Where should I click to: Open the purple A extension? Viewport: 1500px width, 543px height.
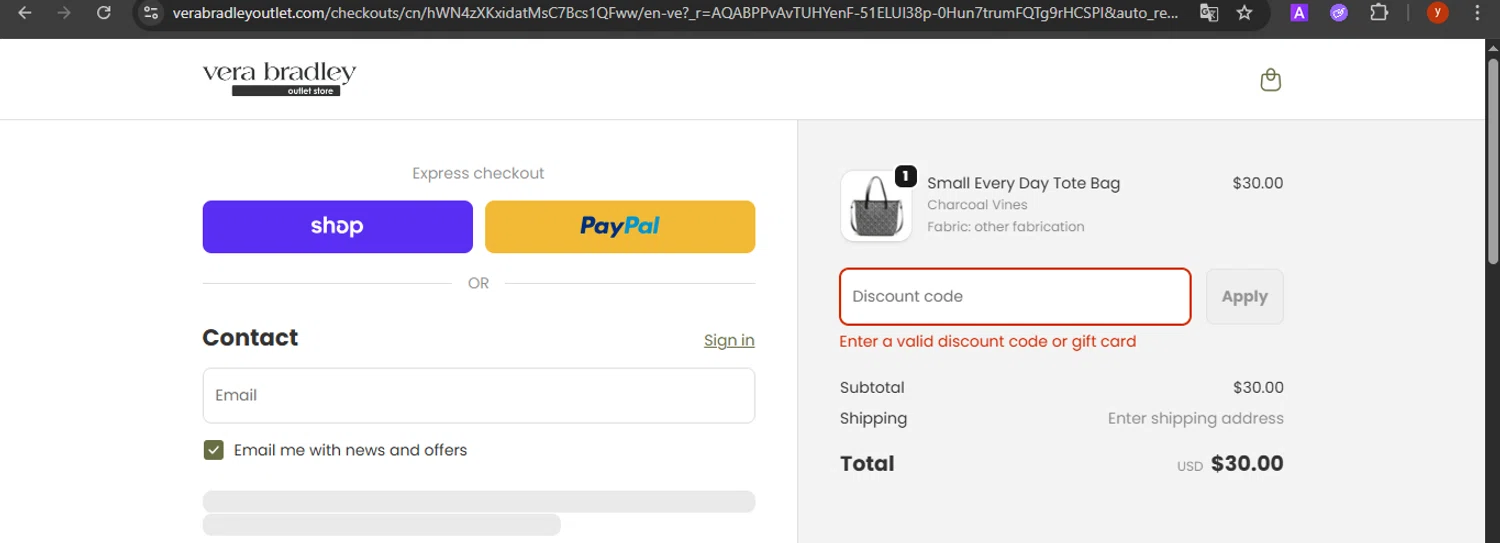click(x=1299, y=13)
